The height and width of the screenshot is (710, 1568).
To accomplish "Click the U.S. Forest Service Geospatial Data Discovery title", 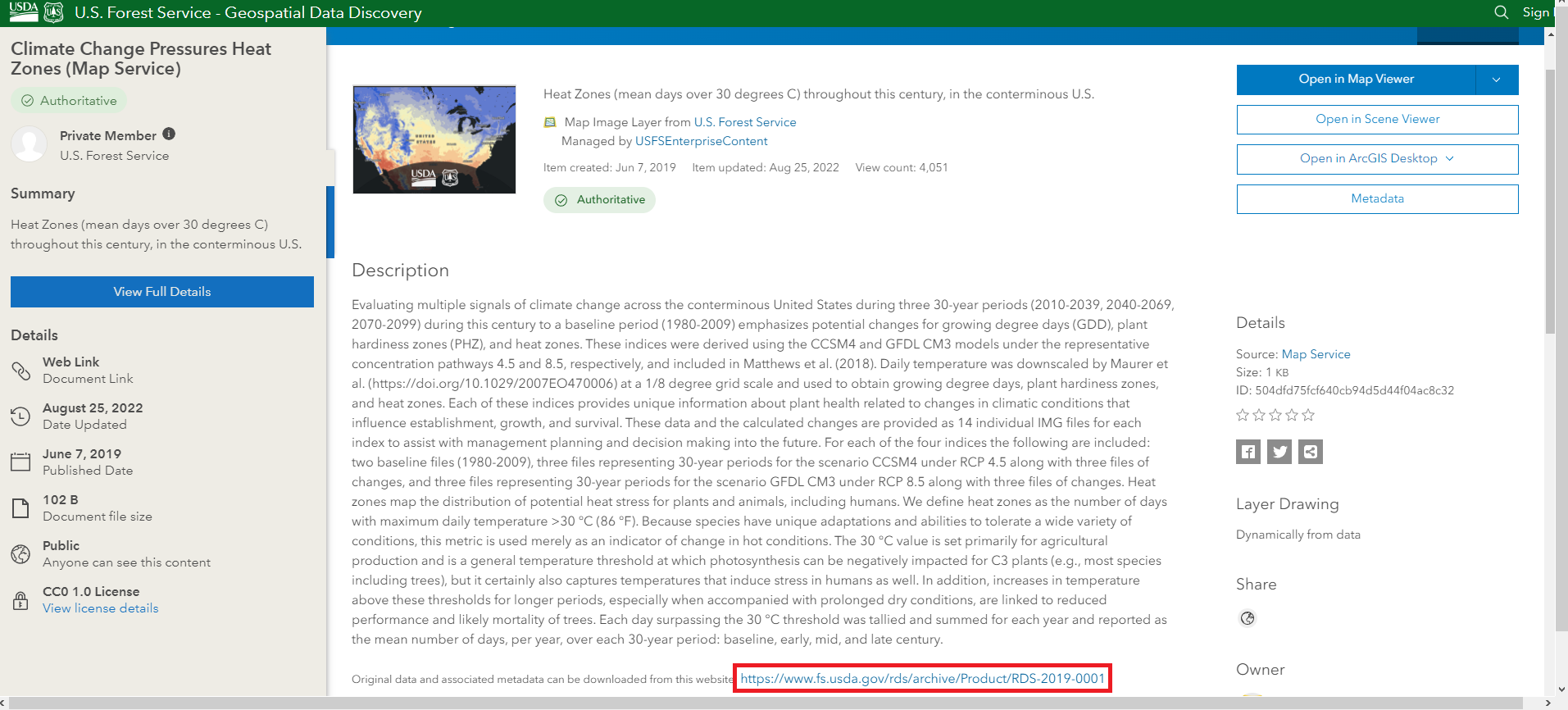I will pos(248,13).
